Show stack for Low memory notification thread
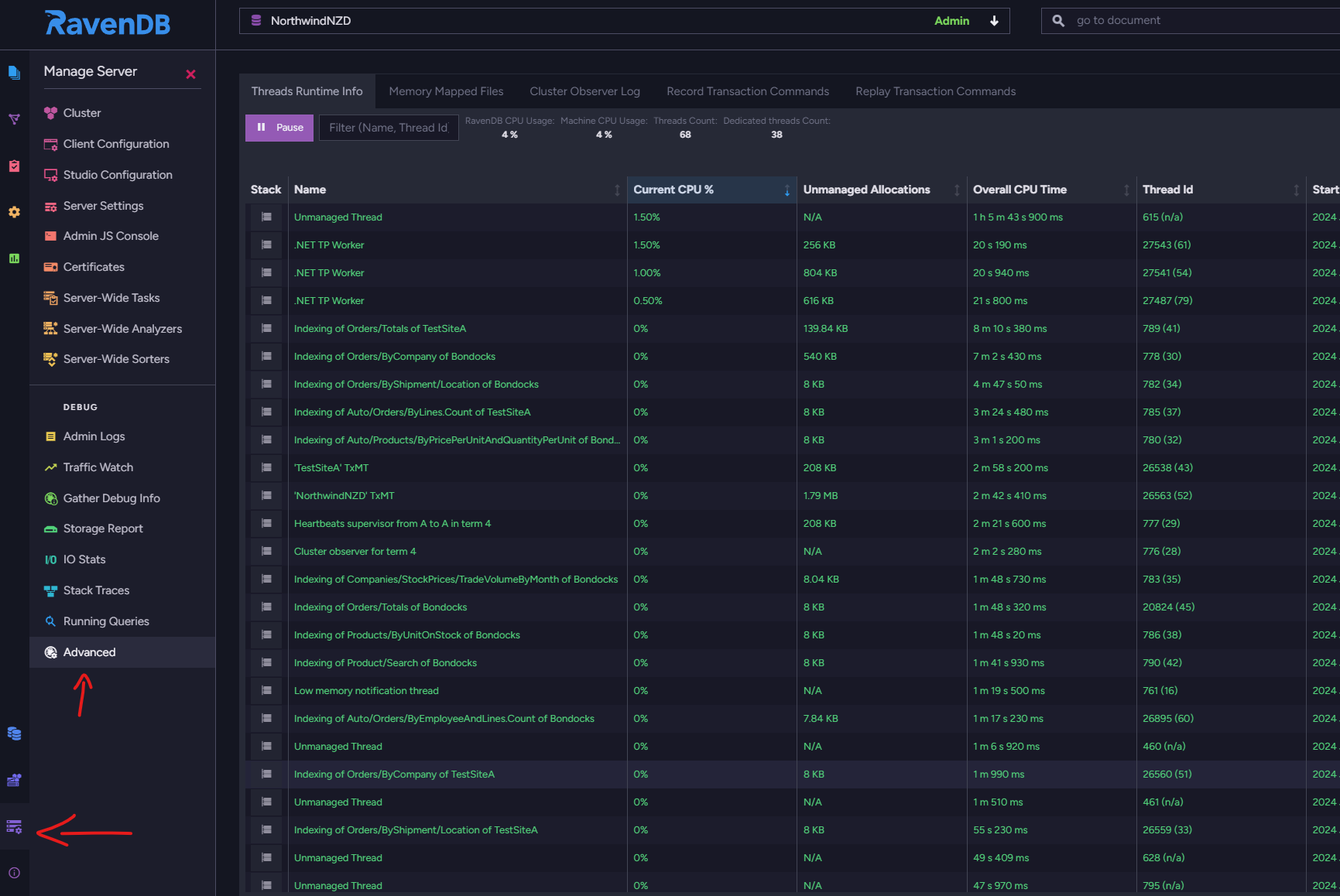 pos(266,691)
